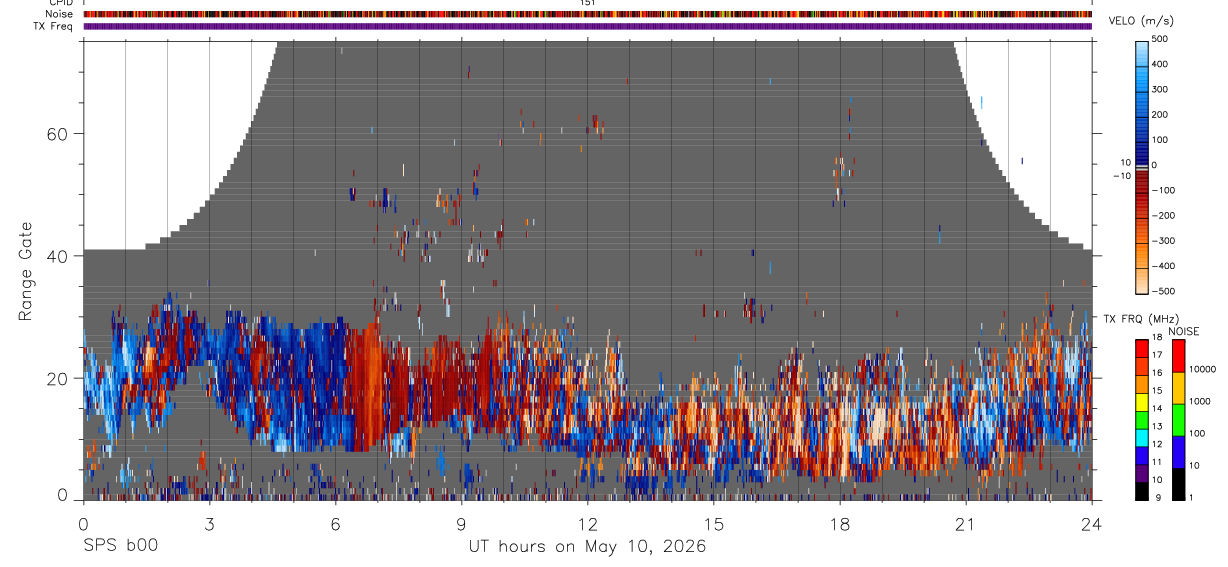The height and width of the screenshot is (567, 1228).
Task: Click the multicolored Noise strip above the plot
Action: coord(588,14)
